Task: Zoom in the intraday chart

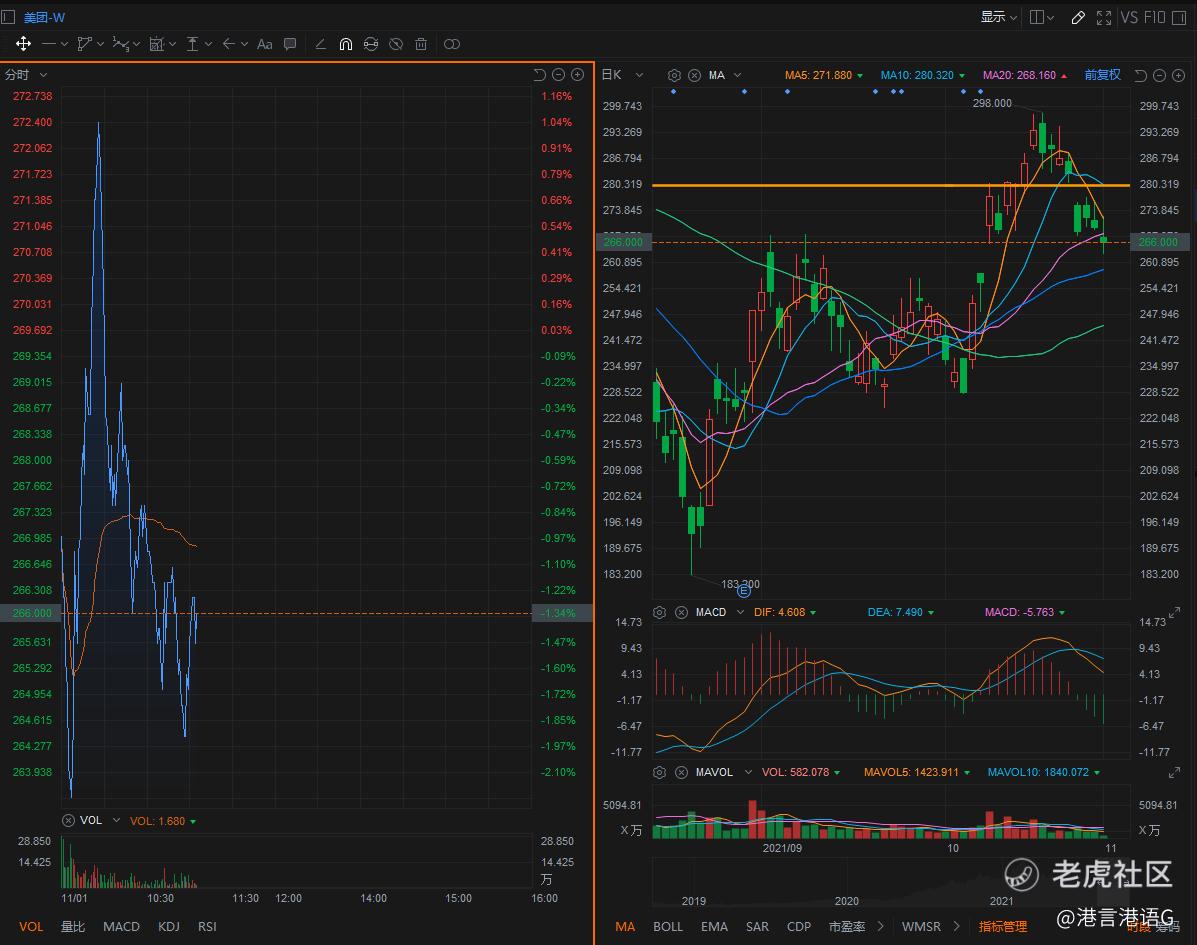Action: click(x=578, y=75)
